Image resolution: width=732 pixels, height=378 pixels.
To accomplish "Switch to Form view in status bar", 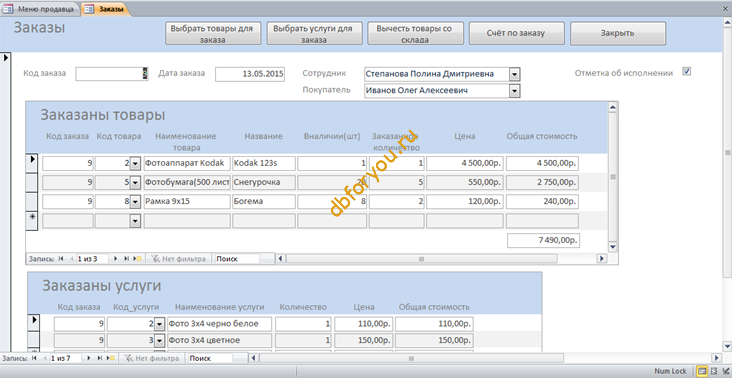I will (701, 371).
